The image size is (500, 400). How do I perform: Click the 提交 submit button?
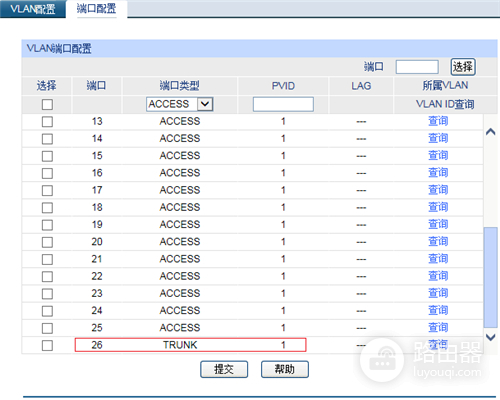(x=224, y=369)
